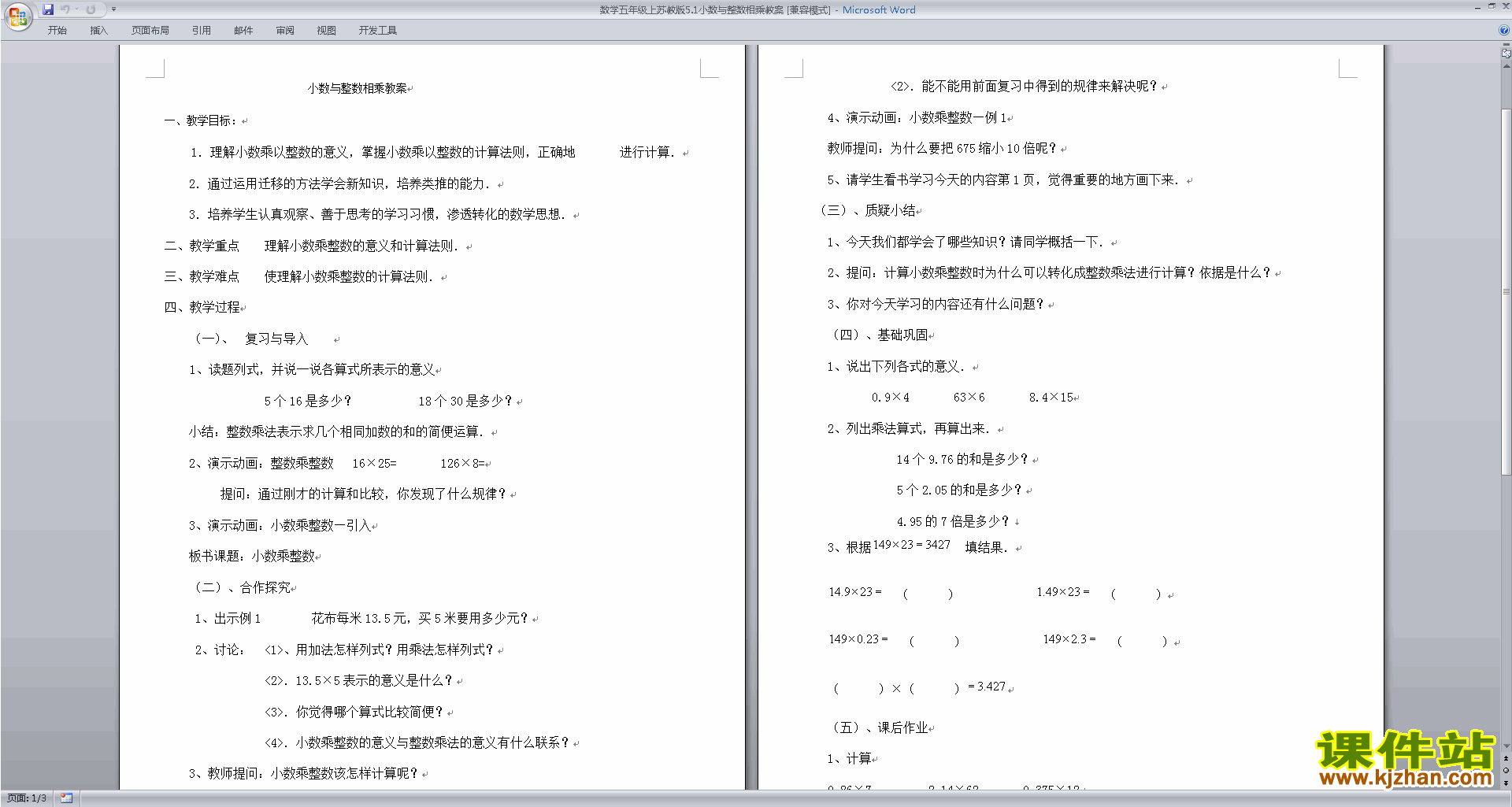Click line 3、你对今天学习的内容还有什么问题？
The height and width of the screenshot is (807, 1512).
click(x=936, y=304)
